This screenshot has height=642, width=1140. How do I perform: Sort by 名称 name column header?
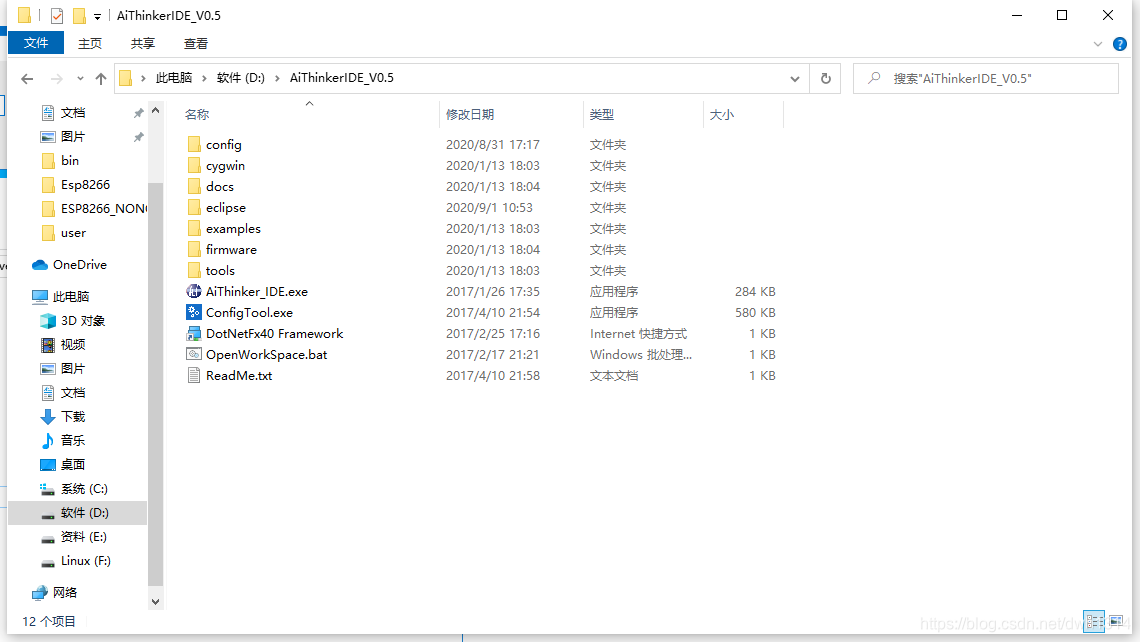(197, 115)
